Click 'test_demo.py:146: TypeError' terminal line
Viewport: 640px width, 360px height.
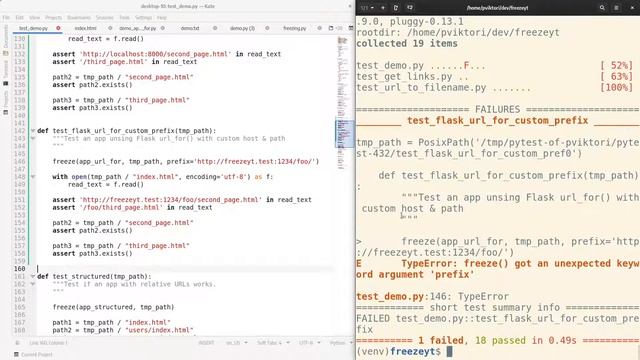click(433, 296)
